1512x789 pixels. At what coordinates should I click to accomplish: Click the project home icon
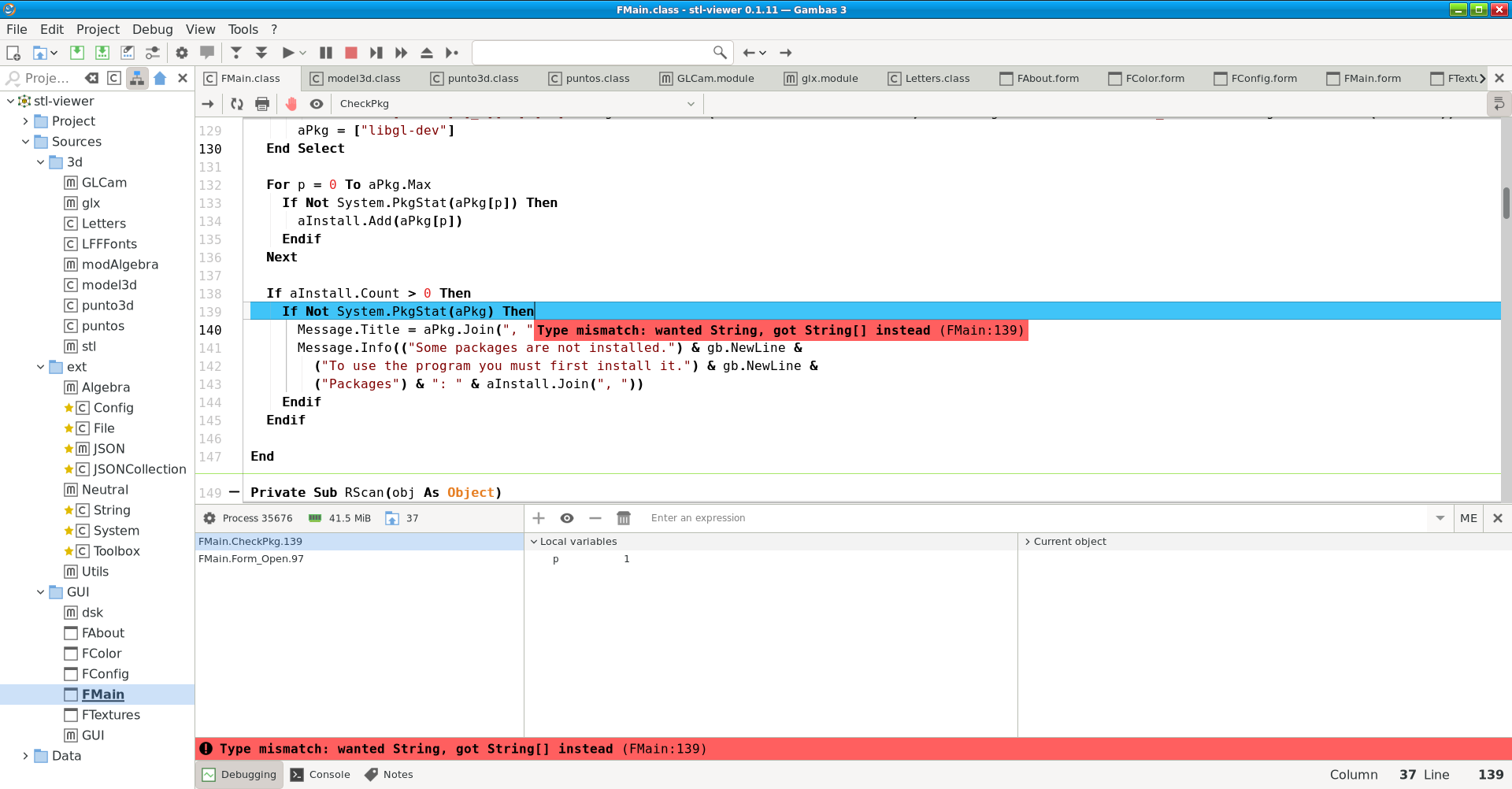[x=161, y=78]
